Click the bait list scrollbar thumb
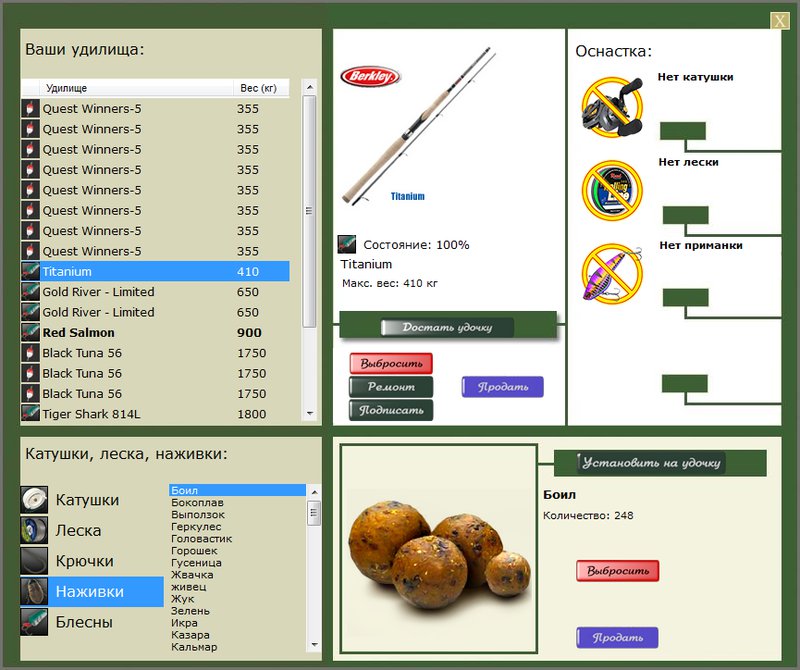The image size is (800, 670). [314, 513]
